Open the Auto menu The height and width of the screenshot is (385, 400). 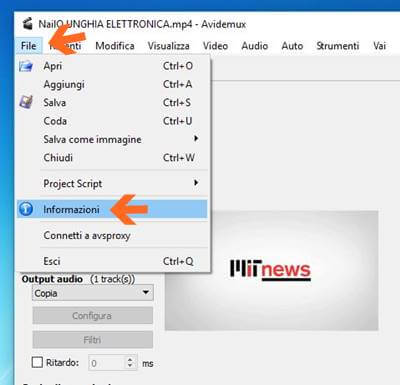coord(292,46)
